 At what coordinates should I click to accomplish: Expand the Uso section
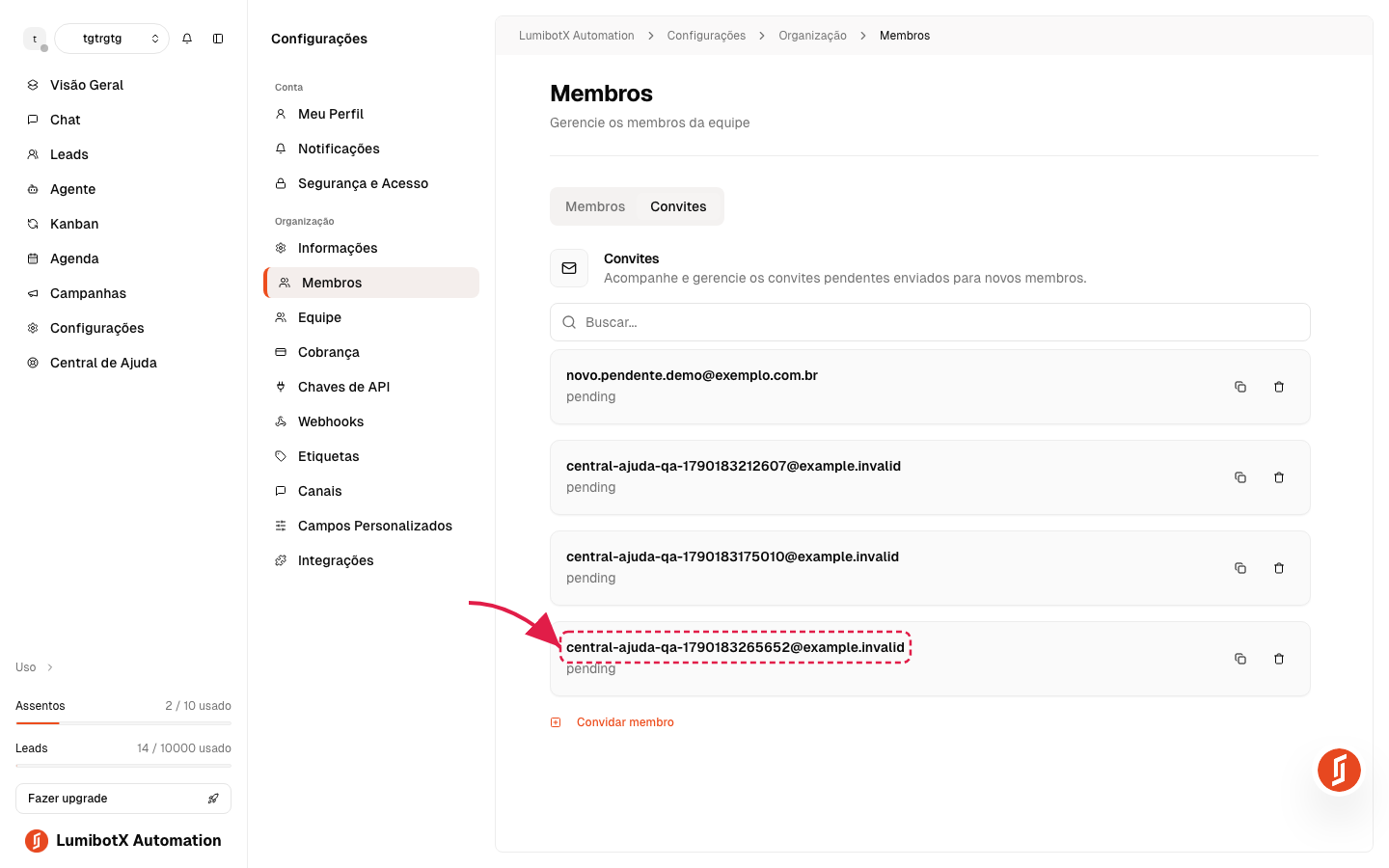[35, 667]
